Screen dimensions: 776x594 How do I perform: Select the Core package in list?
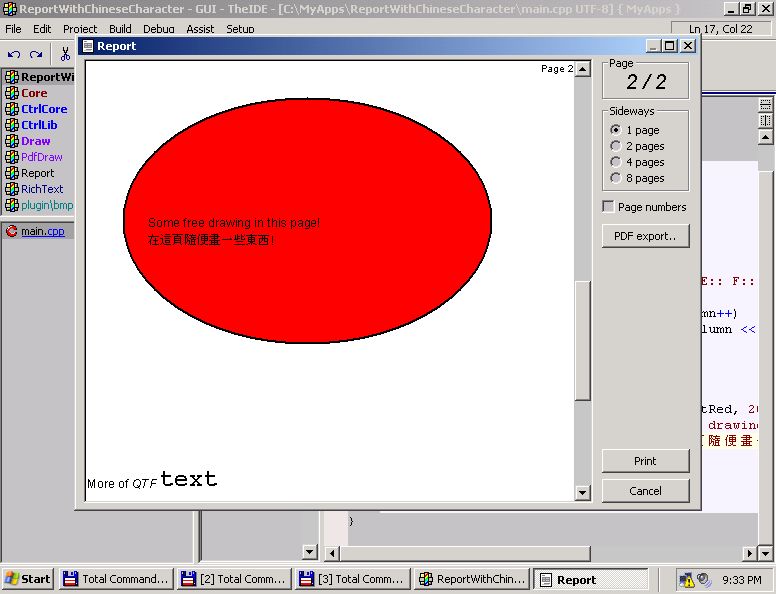click(x=34, y=93)
